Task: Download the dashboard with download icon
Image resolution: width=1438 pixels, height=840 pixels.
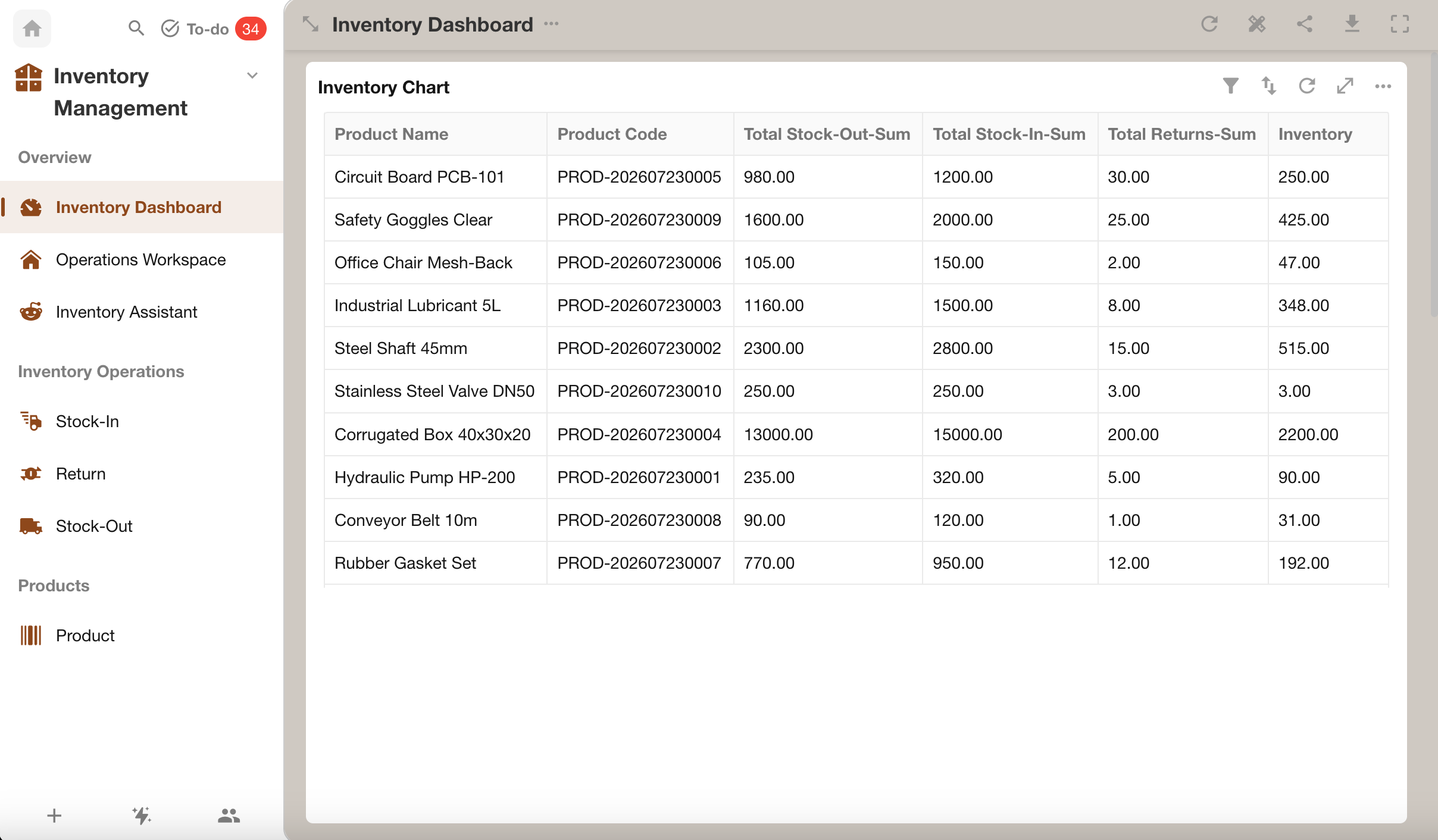Action: coord(1352,24)
